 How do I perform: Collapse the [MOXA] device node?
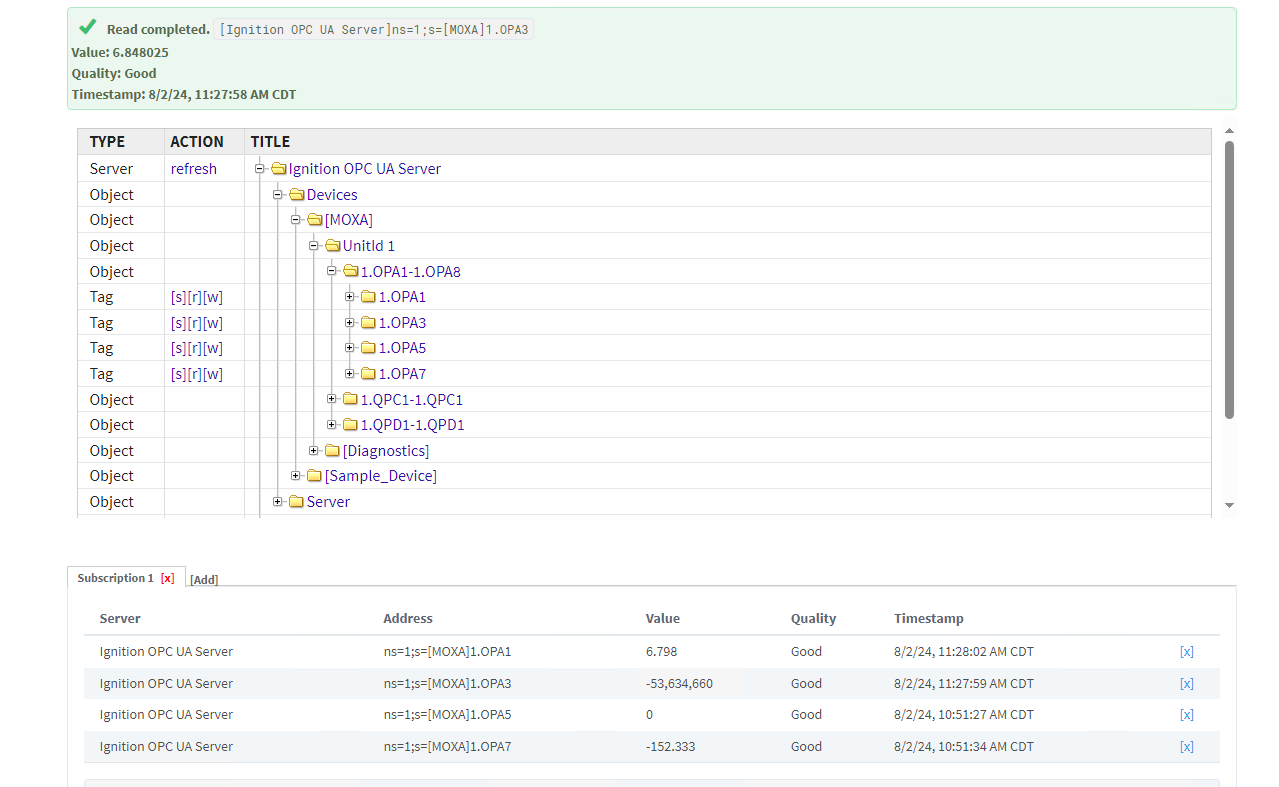pyautogui.click(x=296, y=220)
